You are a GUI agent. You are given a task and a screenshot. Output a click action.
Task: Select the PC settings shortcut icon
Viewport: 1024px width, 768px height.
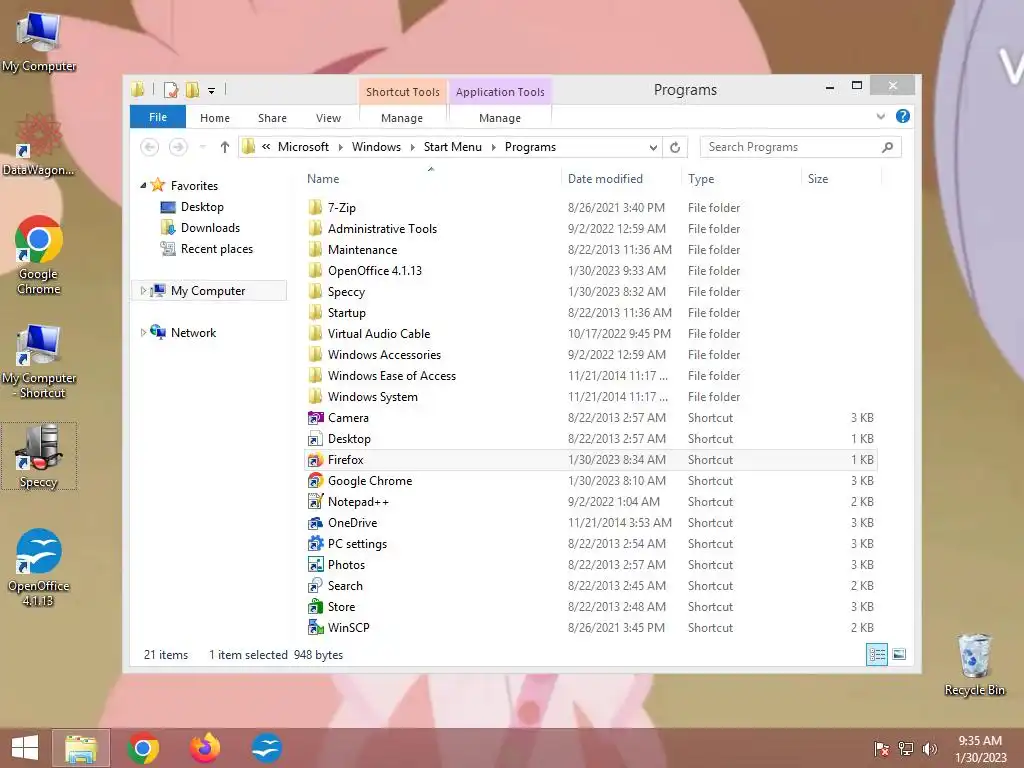pyautogui.click(x=315, y=544)
